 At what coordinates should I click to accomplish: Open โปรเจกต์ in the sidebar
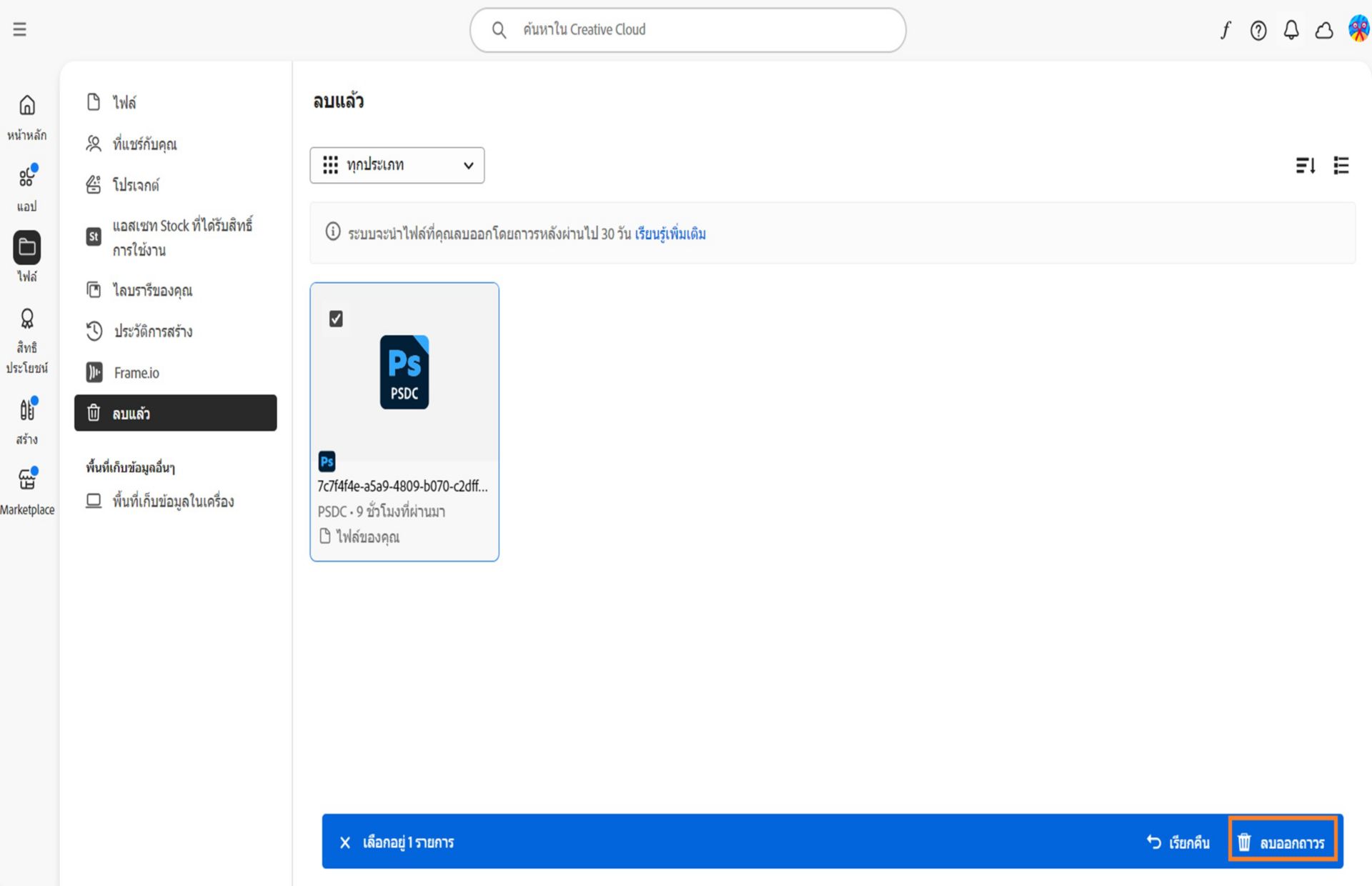175,185
